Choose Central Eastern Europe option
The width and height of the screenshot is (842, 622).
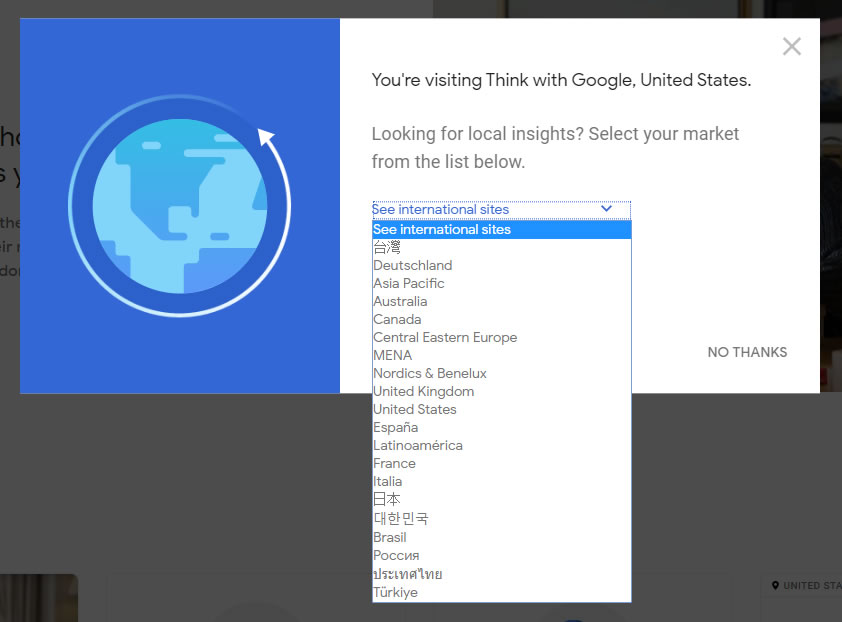point(445,337)
